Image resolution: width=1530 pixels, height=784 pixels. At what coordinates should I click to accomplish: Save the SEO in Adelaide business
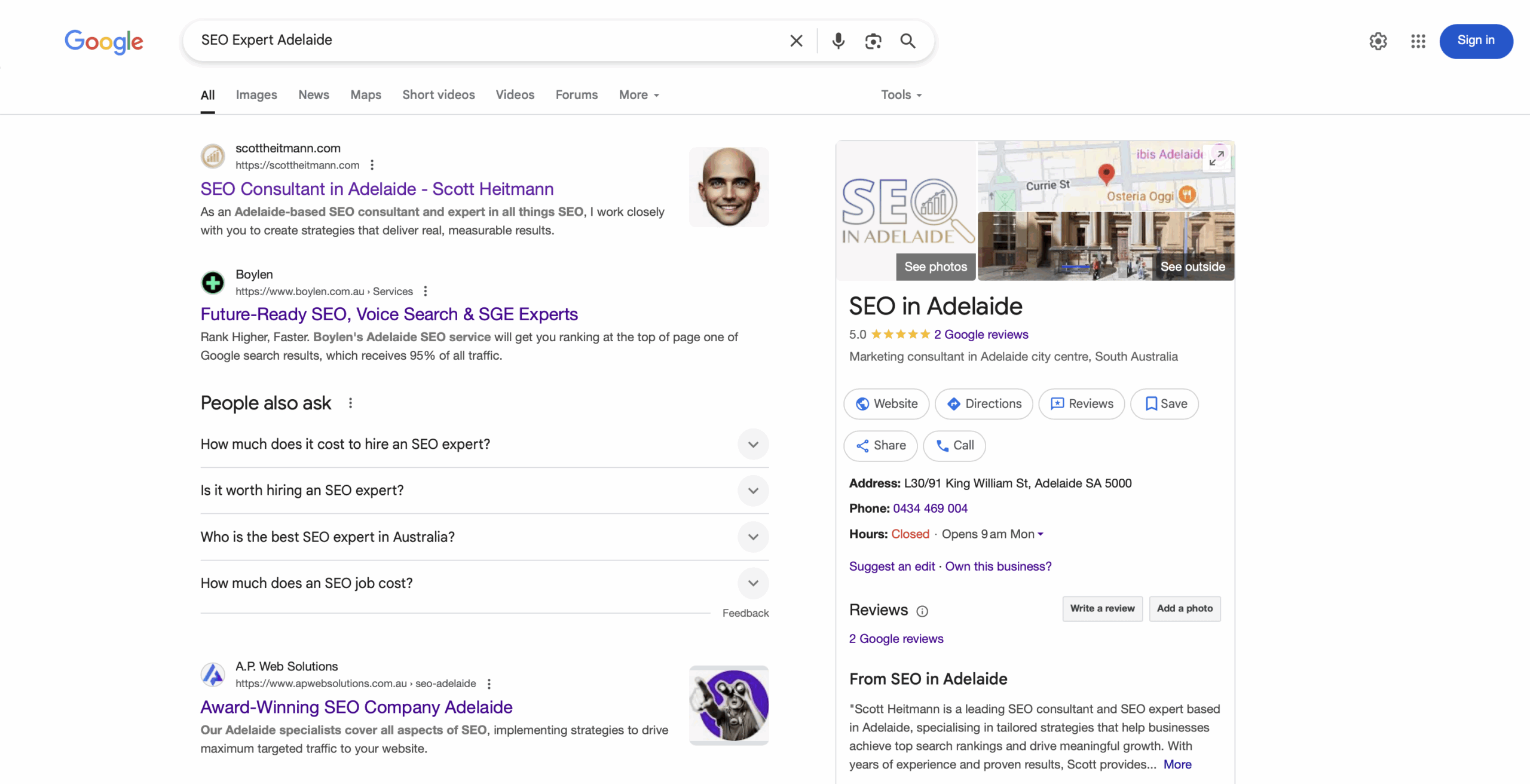click(1165, 404)
